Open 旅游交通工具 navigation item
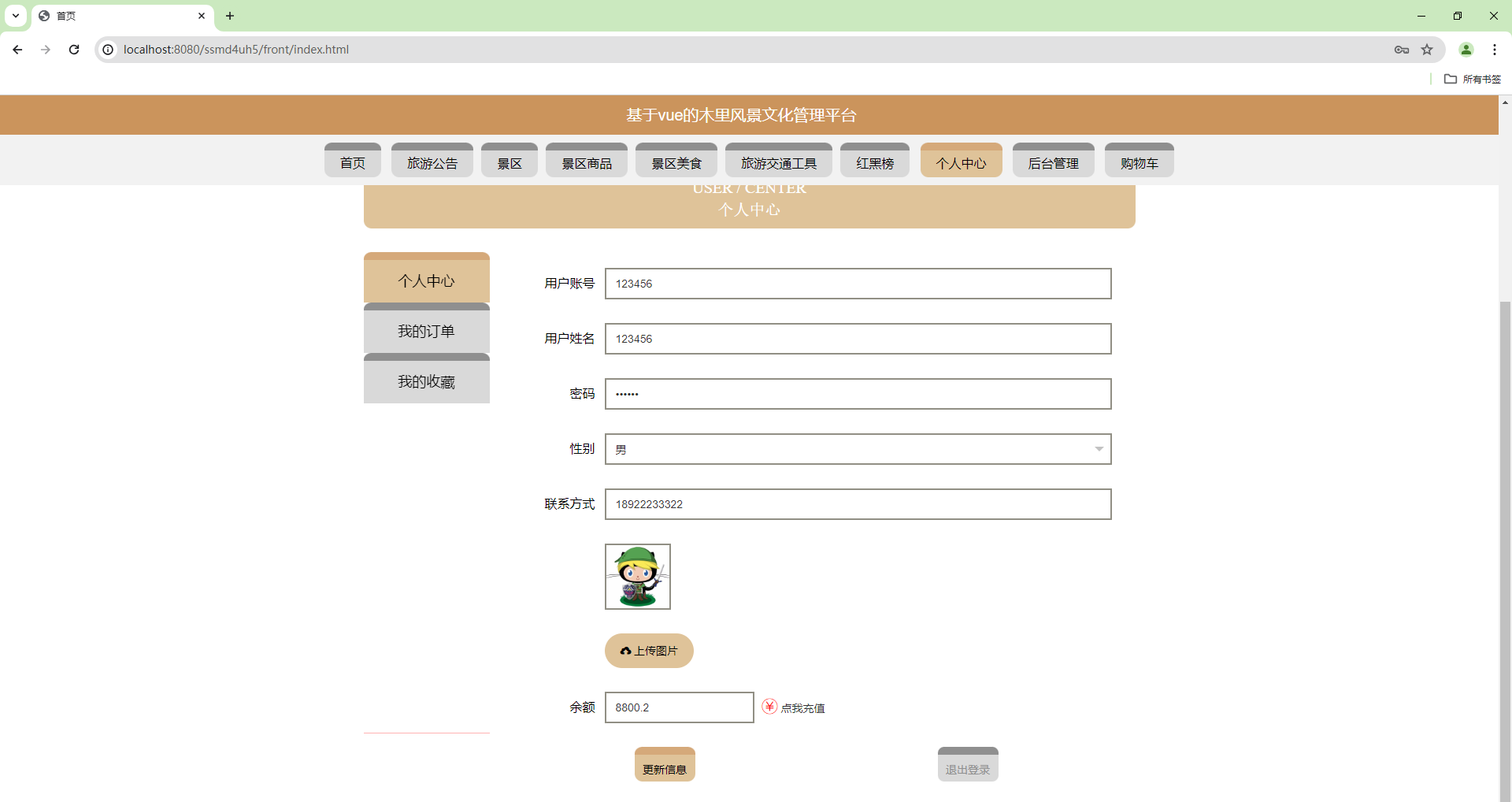Image resolution: width=1512 pixels, height=802 pixels. coord(779,161)
